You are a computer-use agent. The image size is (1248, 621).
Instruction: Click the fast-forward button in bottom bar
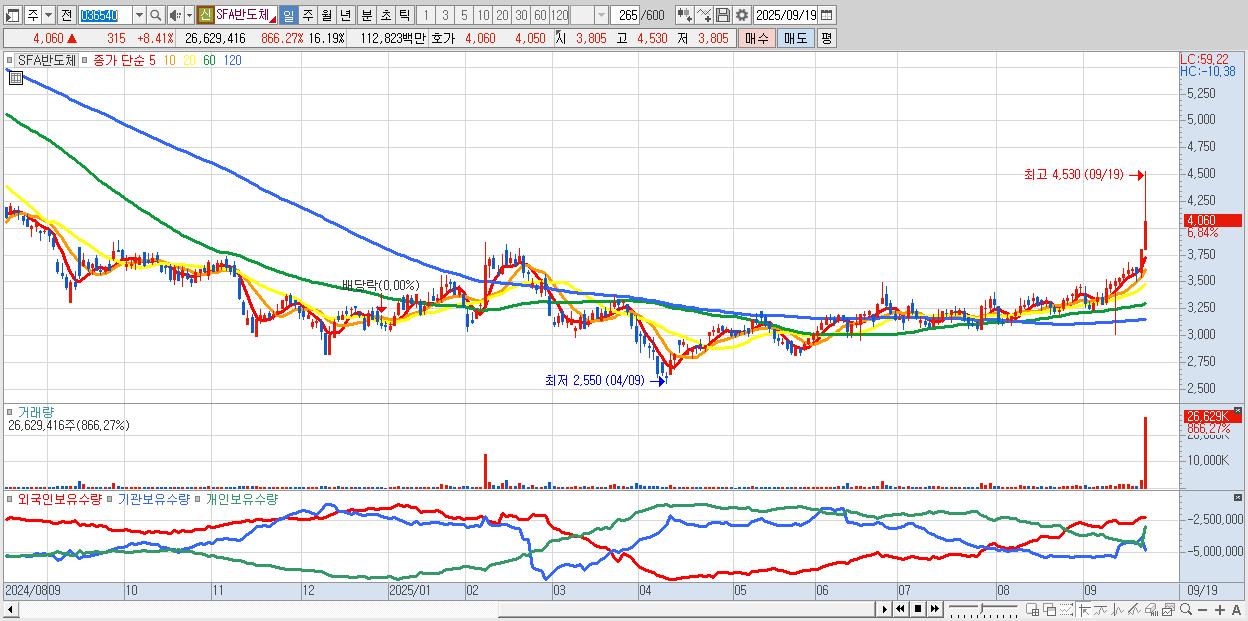(935, 609)
